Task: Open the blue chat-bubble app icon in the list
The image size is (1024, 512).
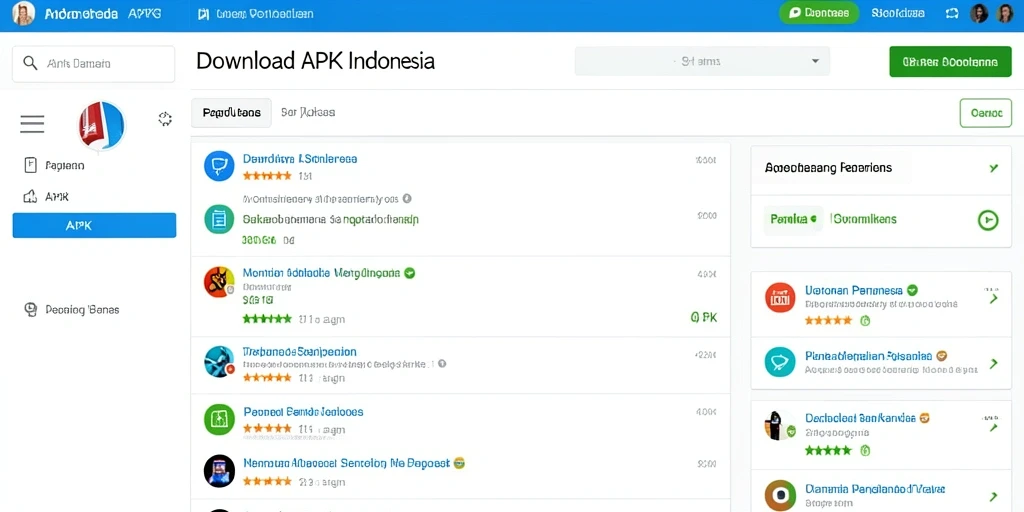Action: [219, 166]
